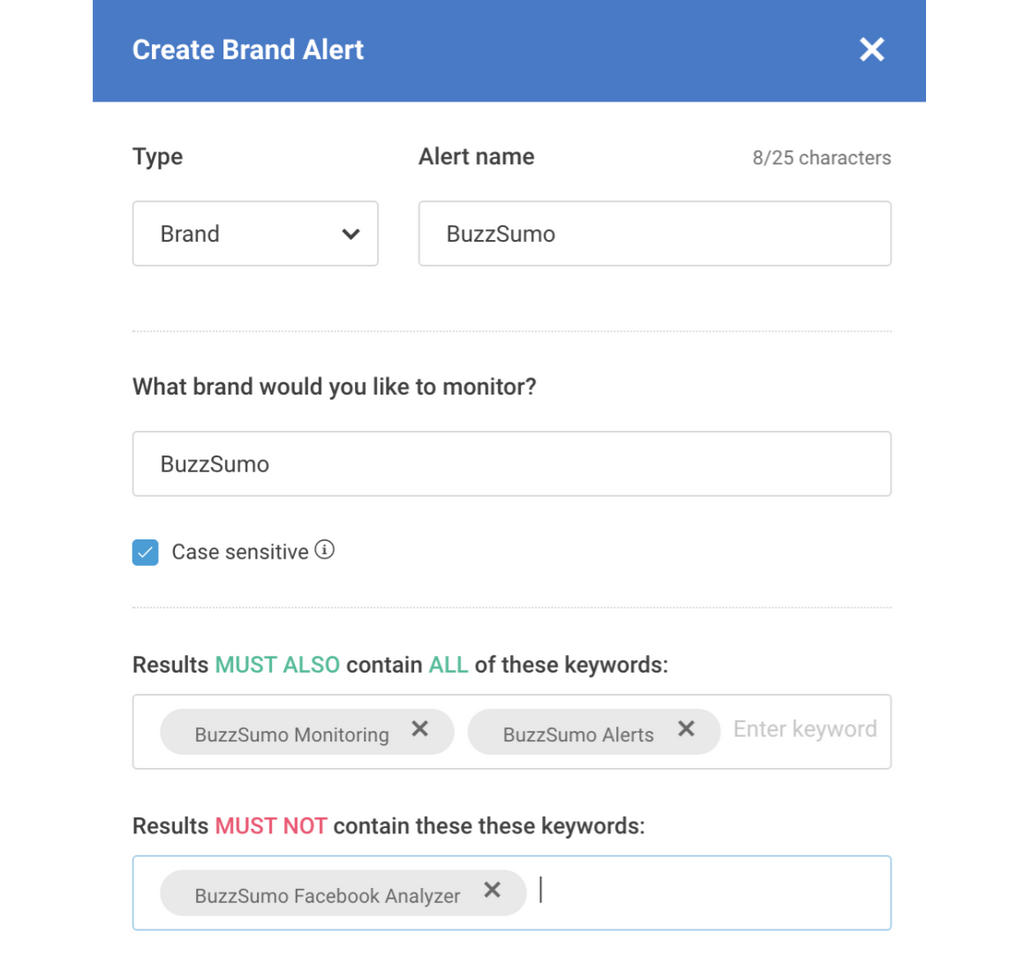
Task: Click the info icon beside Case sensitive
Action: [324, 550]
